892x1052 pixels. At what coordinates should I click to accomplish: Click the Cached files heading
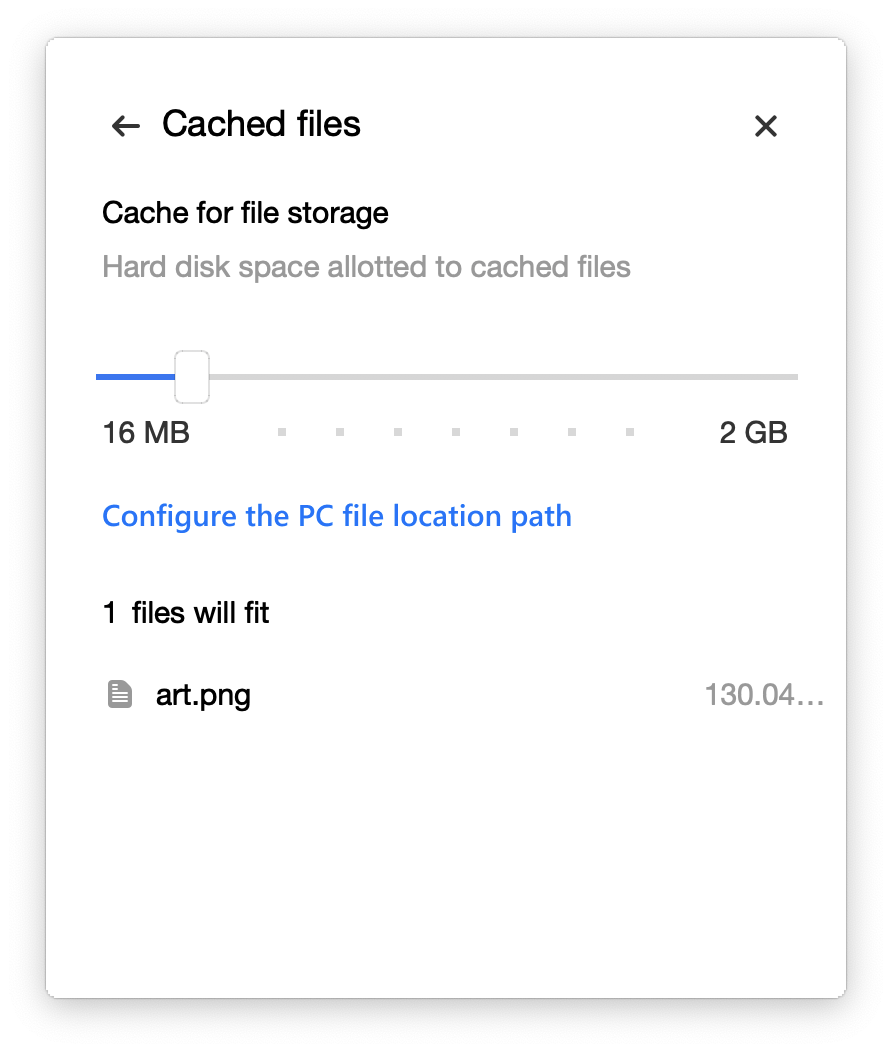coord(262,124)
